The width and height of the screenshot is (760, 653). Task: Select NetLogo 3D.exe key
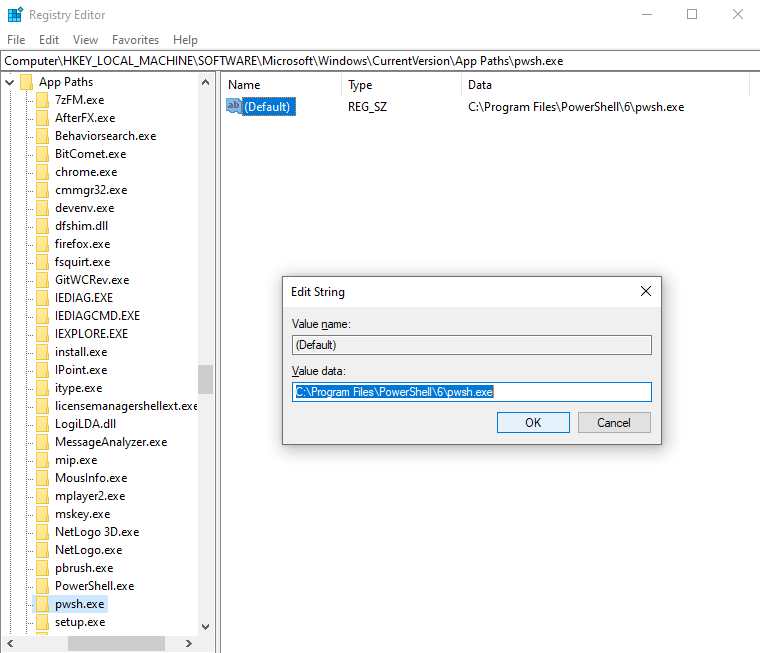click(97, 532)
